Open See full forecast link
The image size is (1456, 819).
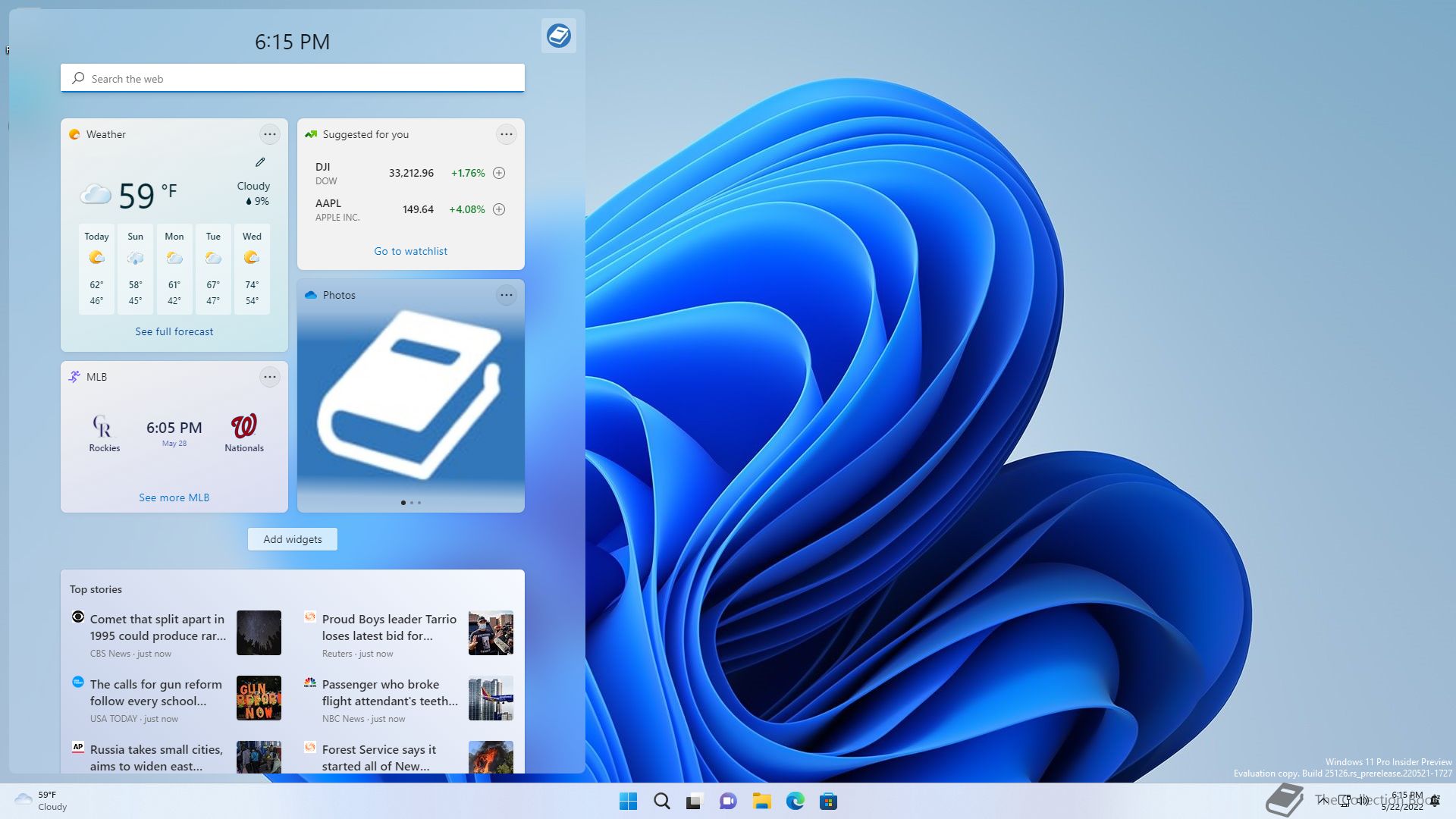pyautogui.click(x=174, y=331)
